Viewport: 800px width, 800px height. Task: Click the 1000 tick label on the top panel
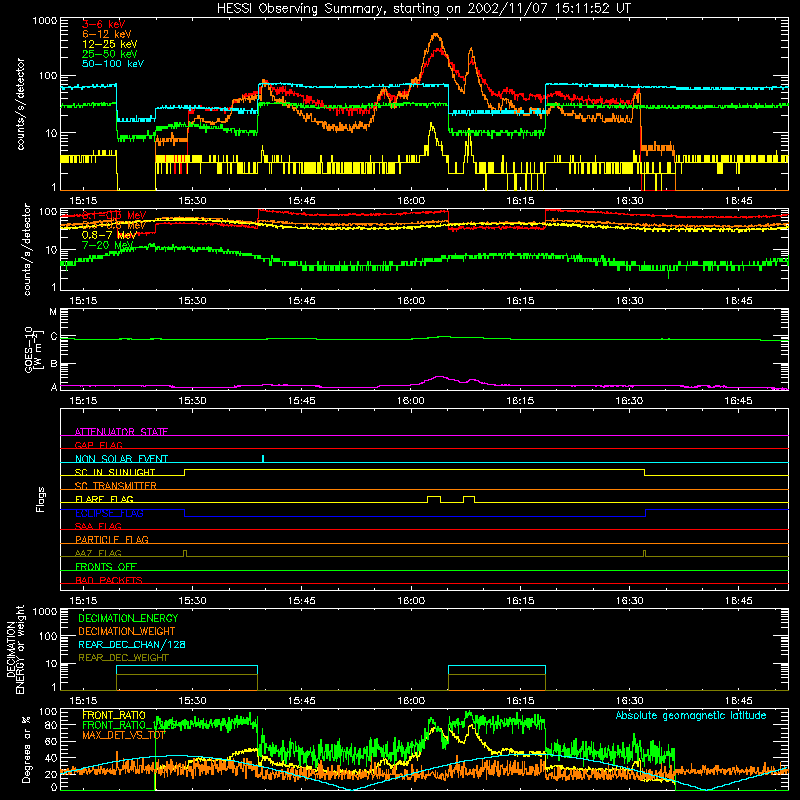[45, 21]
